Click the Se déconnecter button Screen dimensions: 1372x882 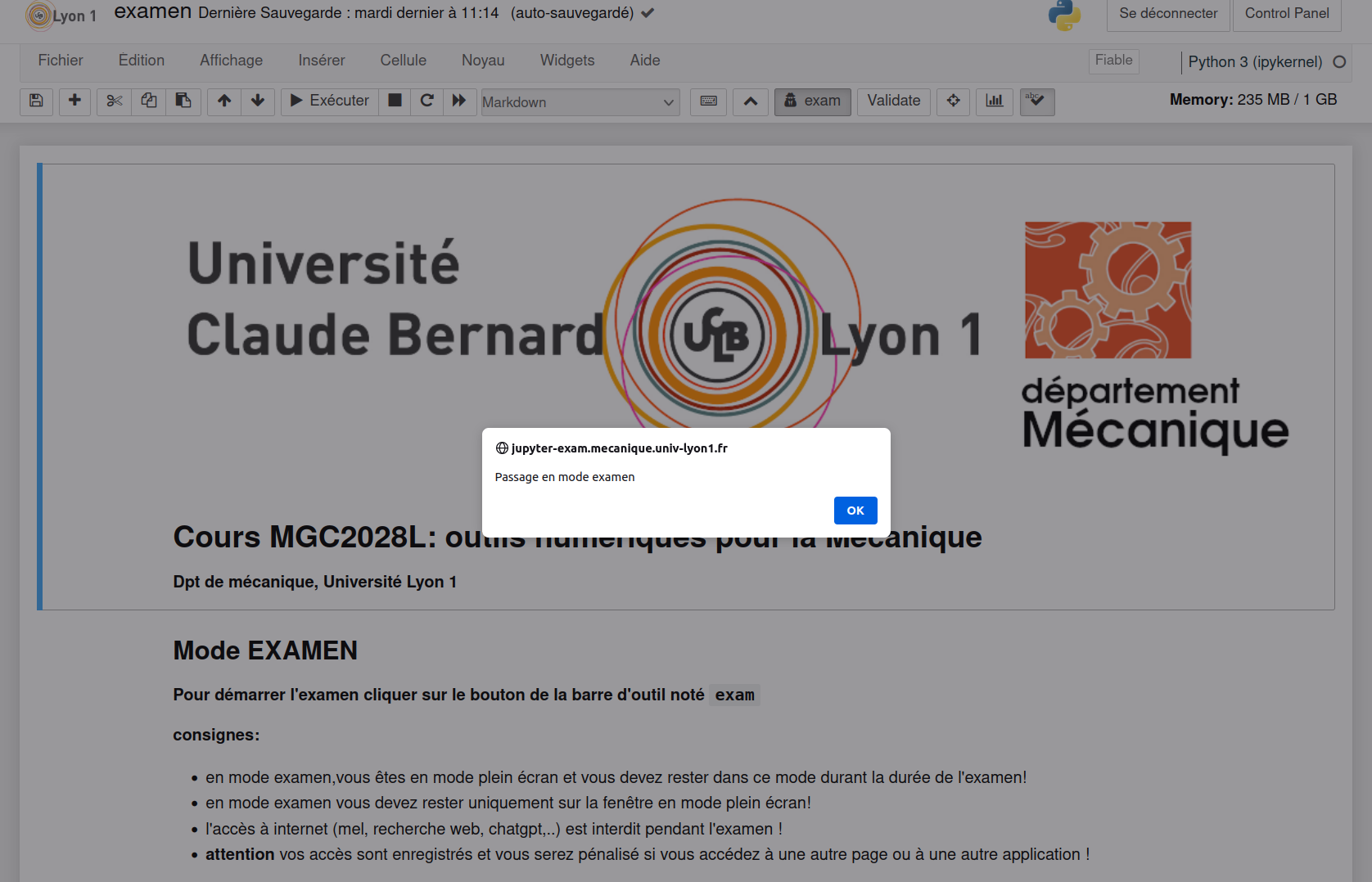[1168, 14]
